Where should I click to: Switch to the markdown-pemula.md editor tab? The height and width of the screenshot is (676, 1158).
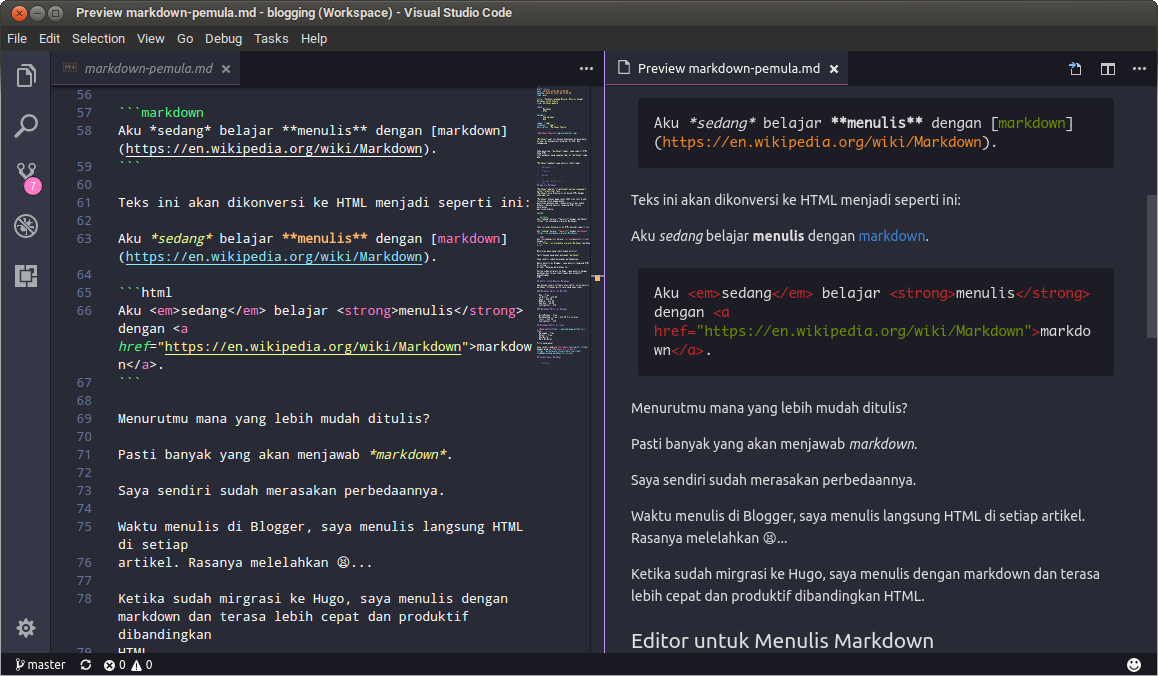tap(150, 70)
